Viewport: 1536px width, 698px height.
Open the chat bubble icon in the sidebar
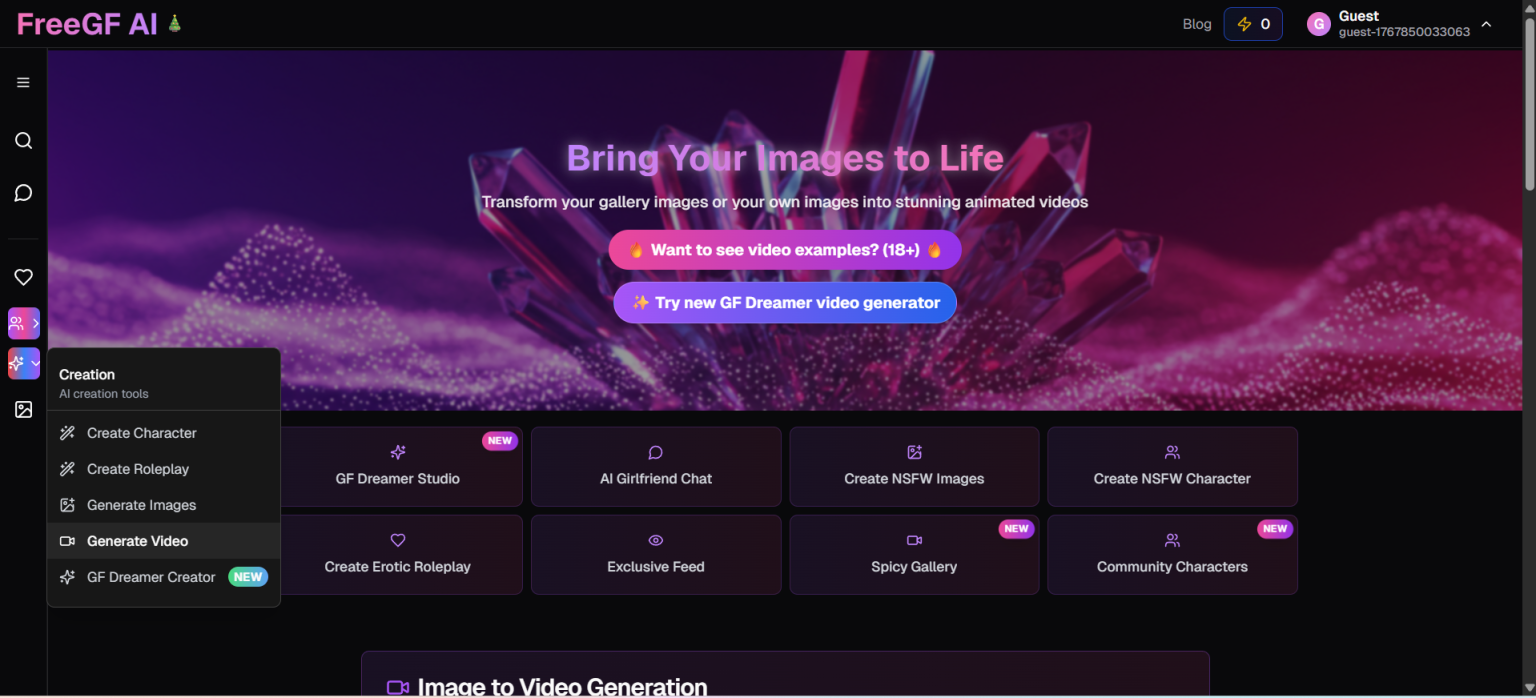23,192
